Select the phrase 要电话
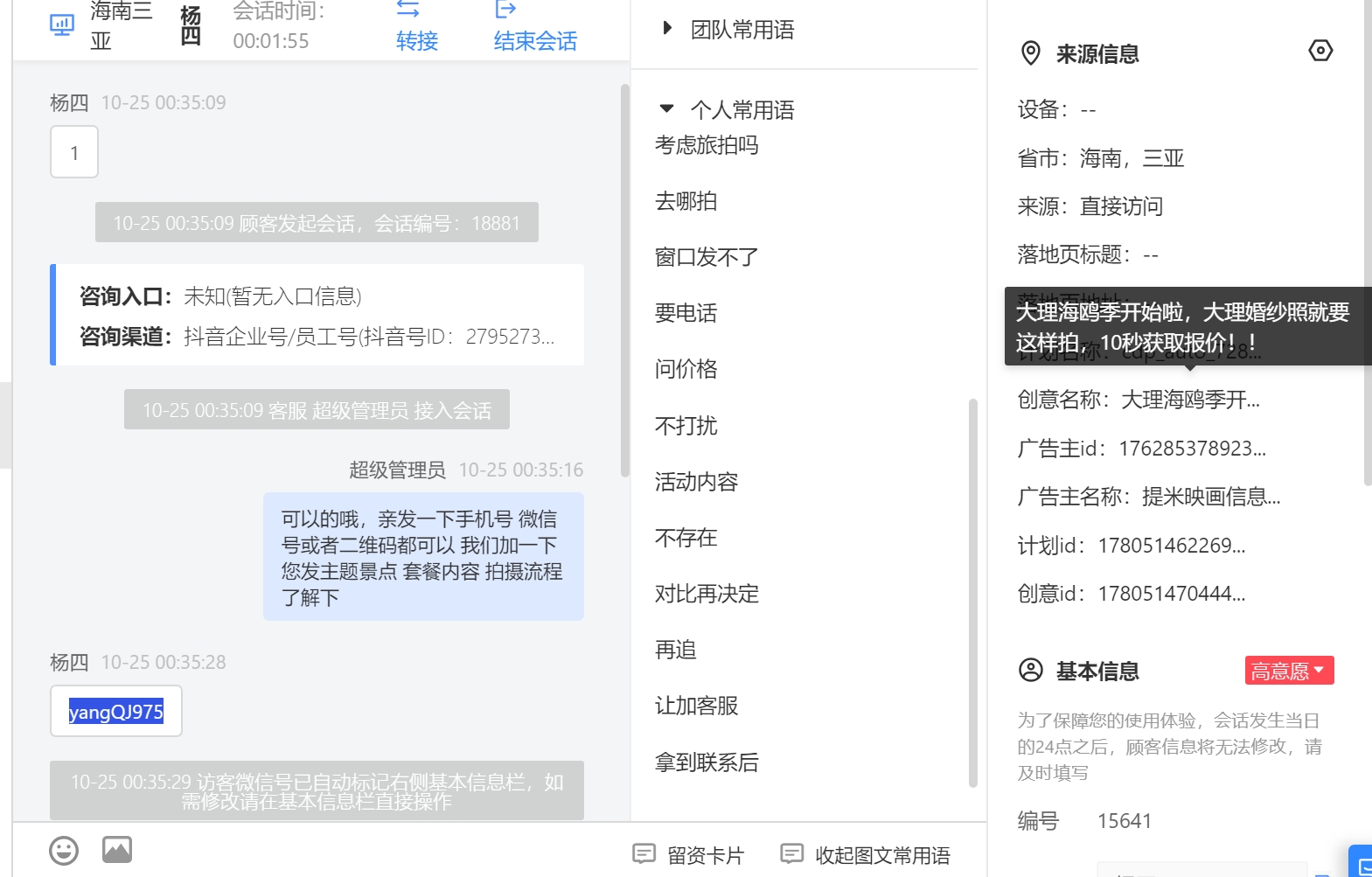Screen dimensions: 1372x877 (x=686, y=313)
